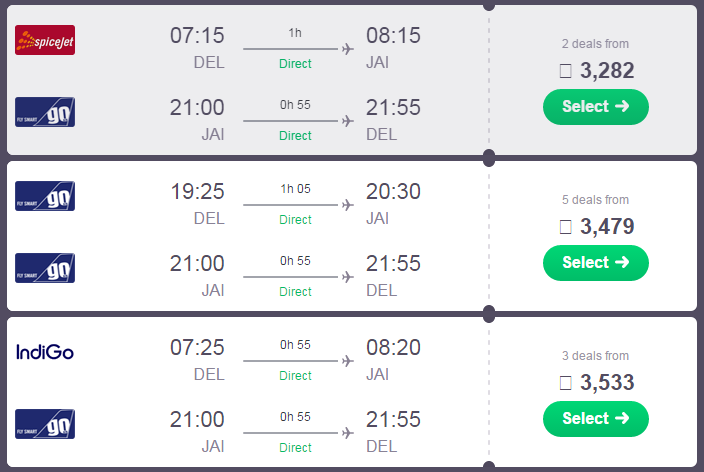Click the 20:30 arrival time at JAI
The width and height of the screenshot is (704, 472).
[x=393, y=191]
